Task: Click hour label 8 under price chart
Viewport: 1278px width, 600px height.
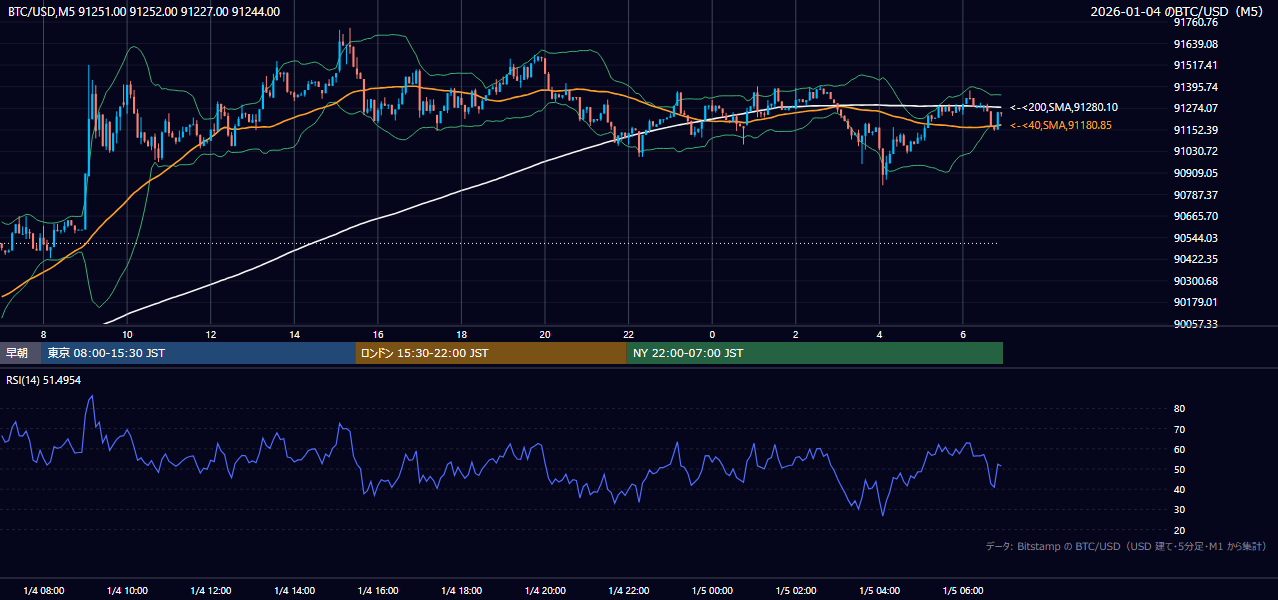Action: click(x=43, y=334)
